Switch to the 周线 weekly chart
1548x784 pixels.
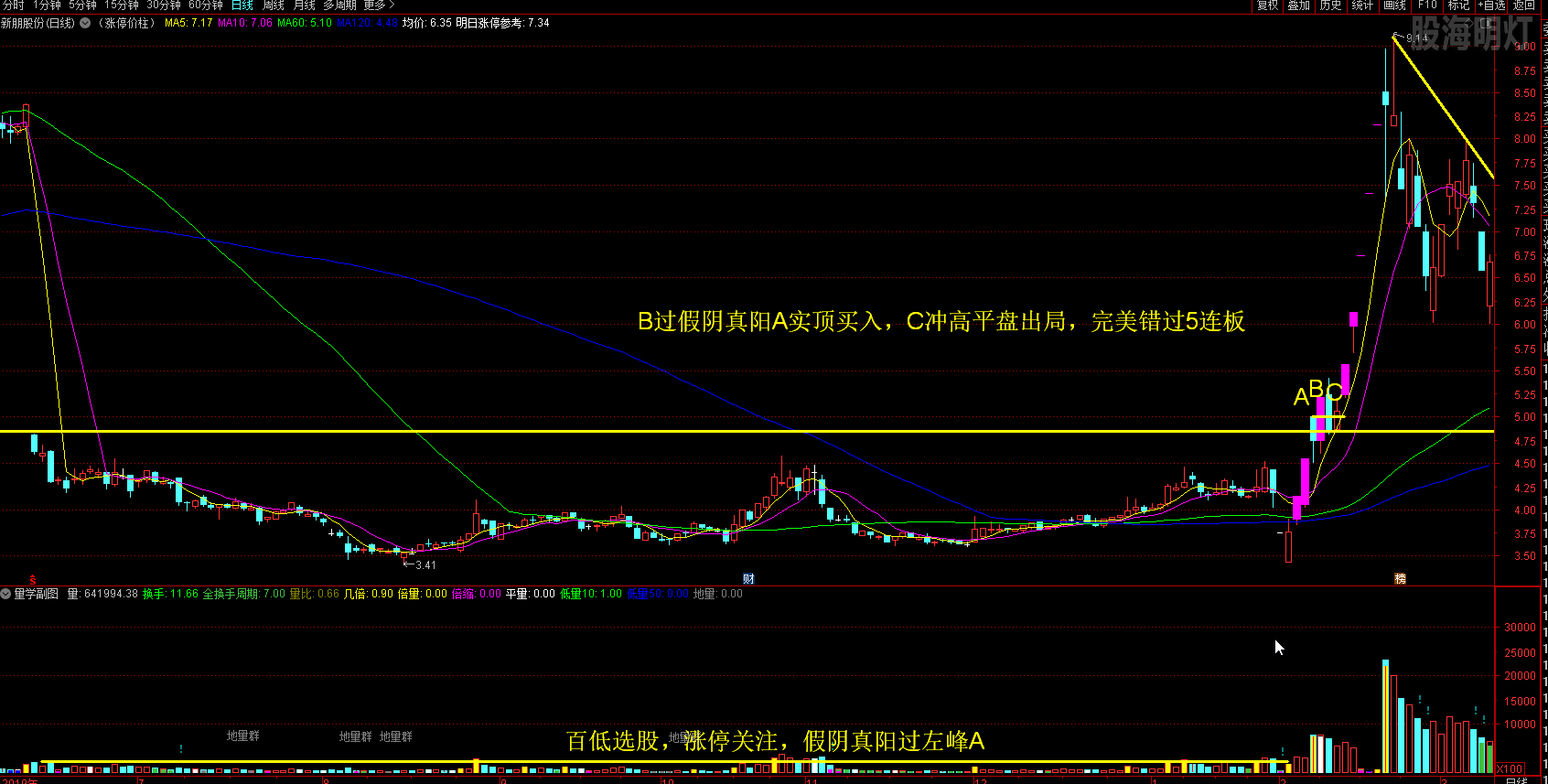(x=274, y=5)
